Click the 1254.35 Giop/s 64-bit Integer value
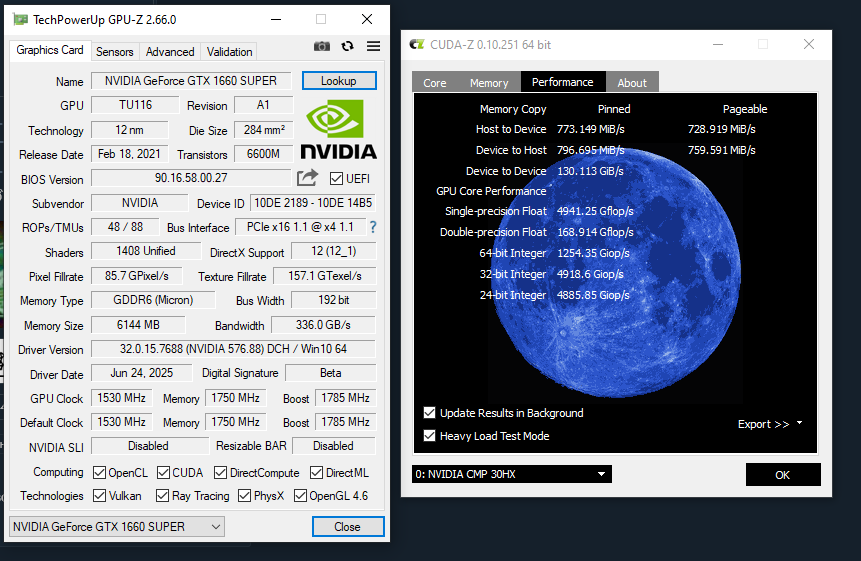Image resolution: width=861 pixels, height=561 pixels. [594, 253]
